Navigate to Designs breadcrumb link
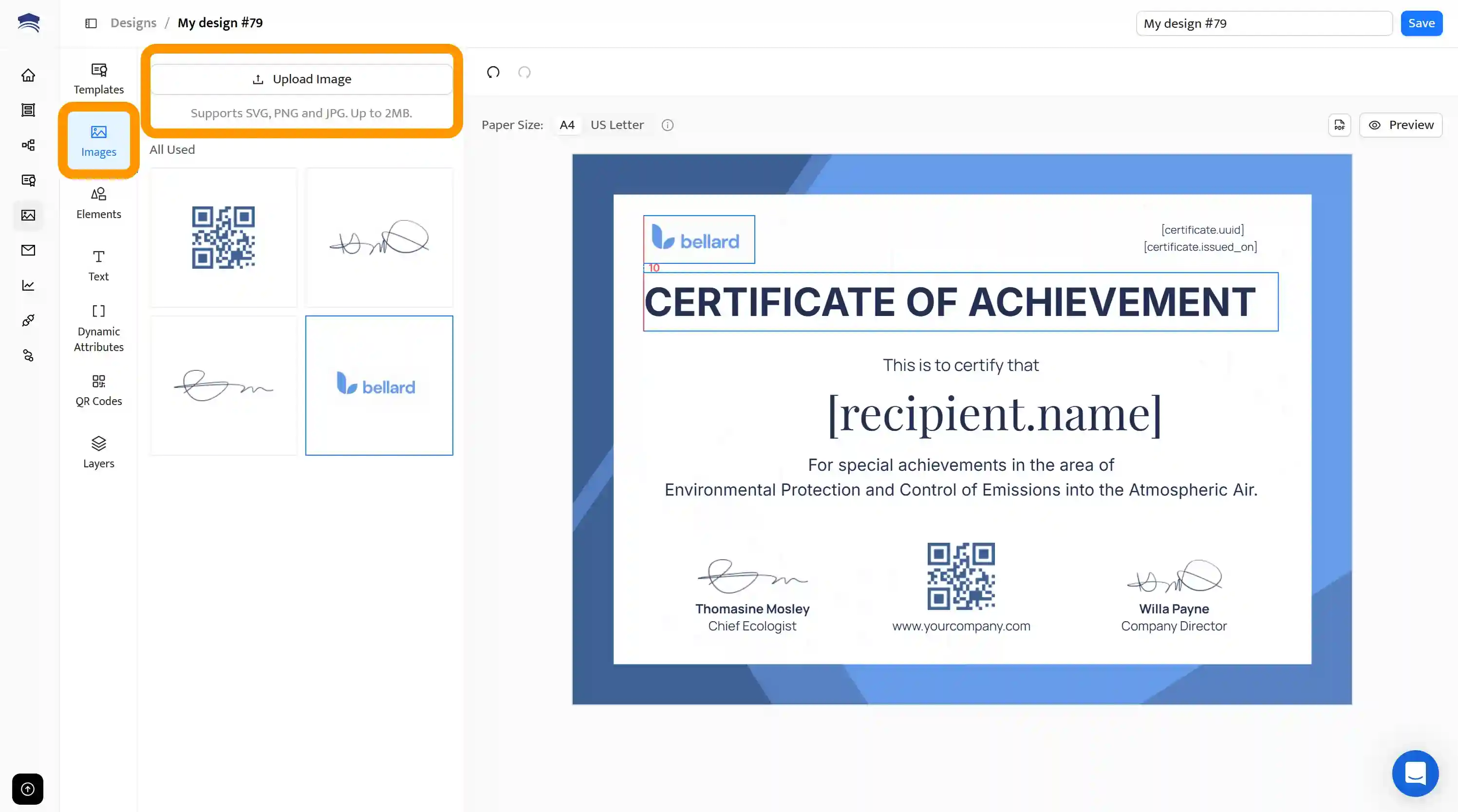The height and width of the screenshot is (812, 1458). click(133, 23)
